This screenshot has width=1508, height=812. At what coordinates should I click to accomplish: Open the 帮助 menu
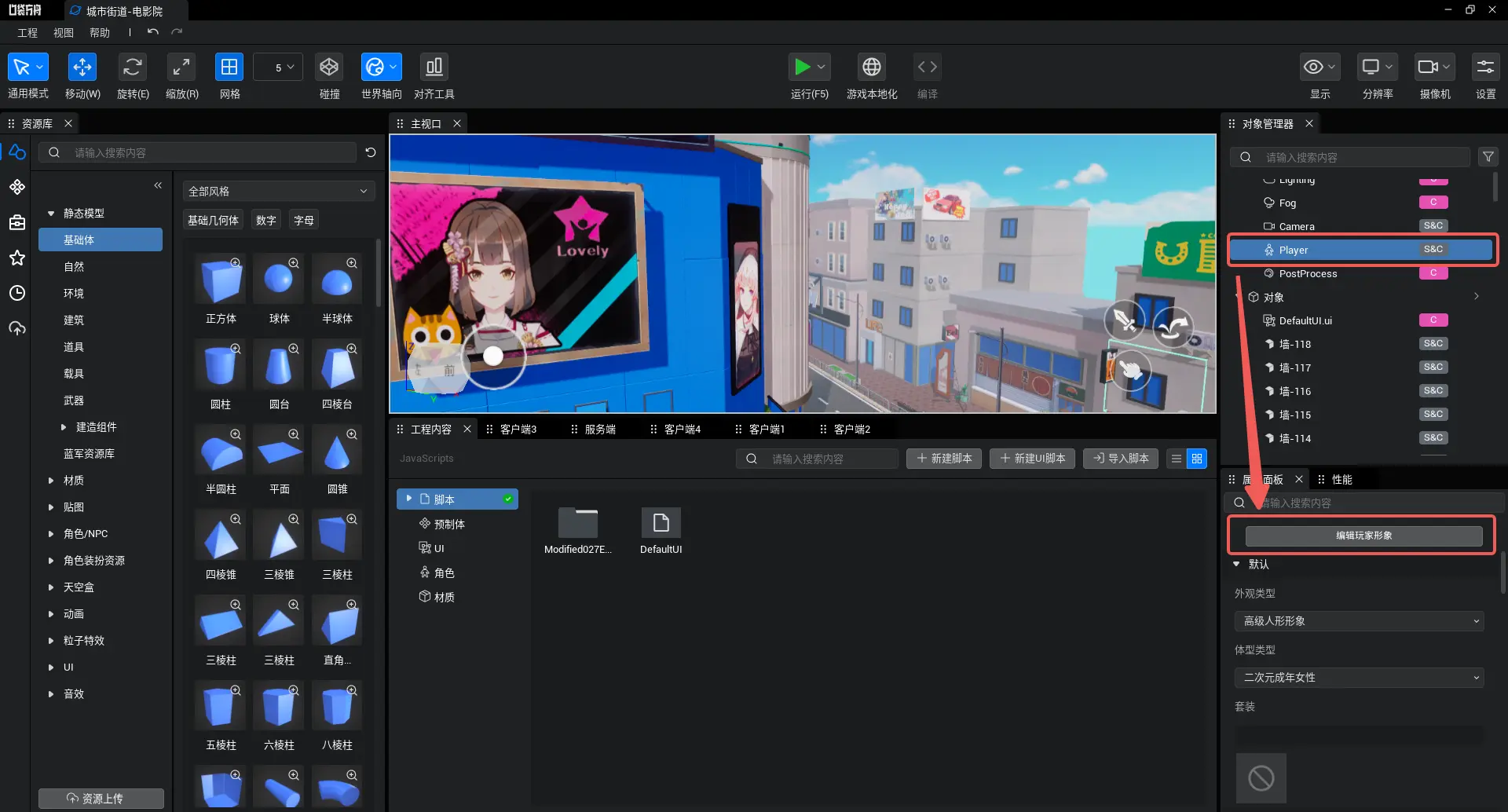tap(100, 32)
